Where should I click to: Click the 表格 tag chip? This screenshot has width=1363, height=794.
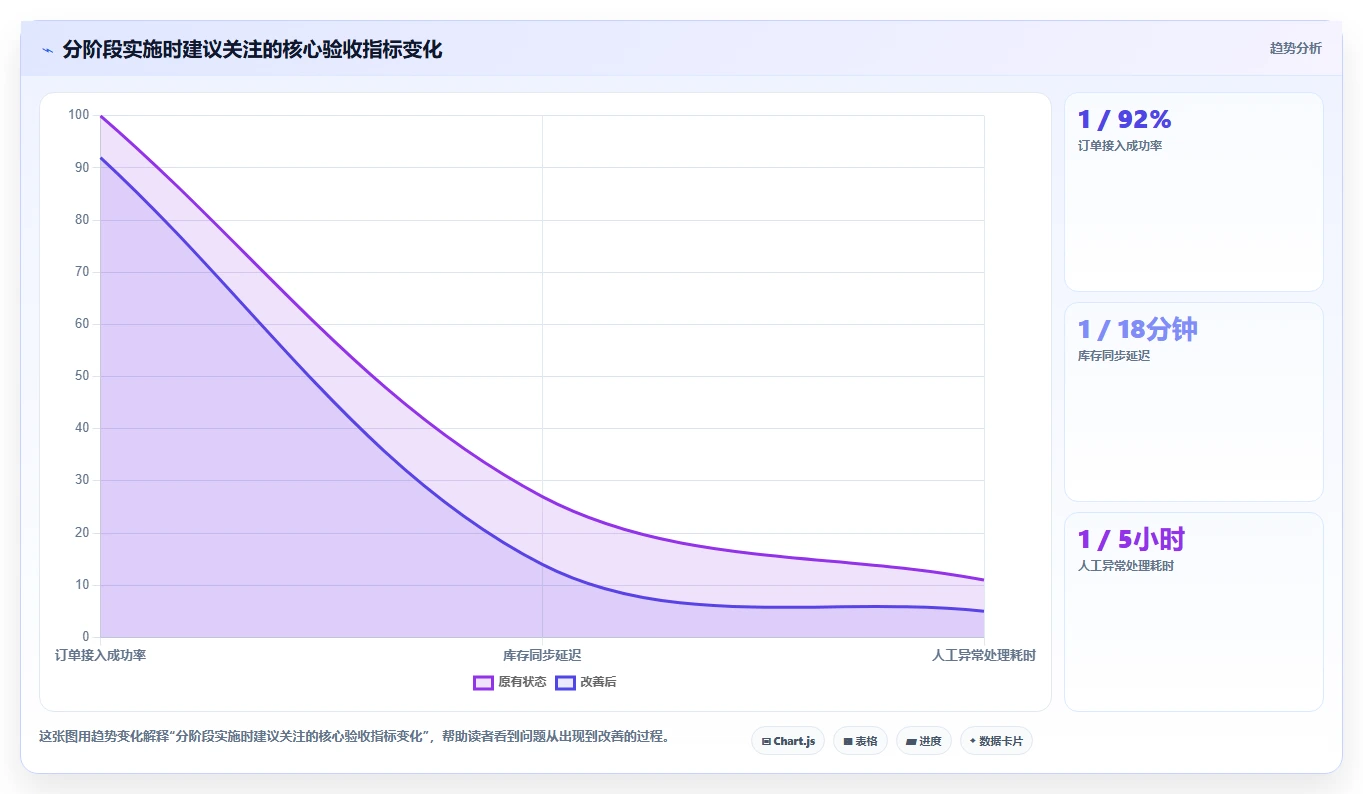(x=860, y=741)
